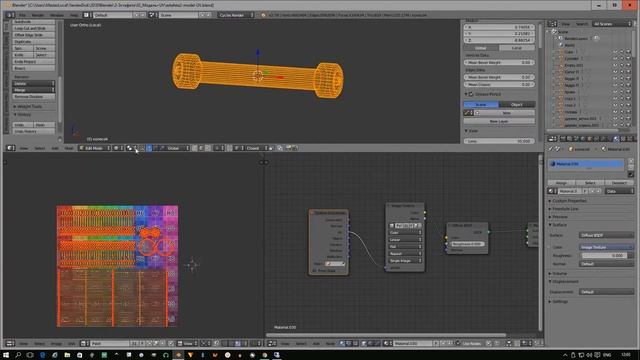Screen dimensions: 640x360
Task: Select edge select mode in 3D view header
Action: coord(201,148)
